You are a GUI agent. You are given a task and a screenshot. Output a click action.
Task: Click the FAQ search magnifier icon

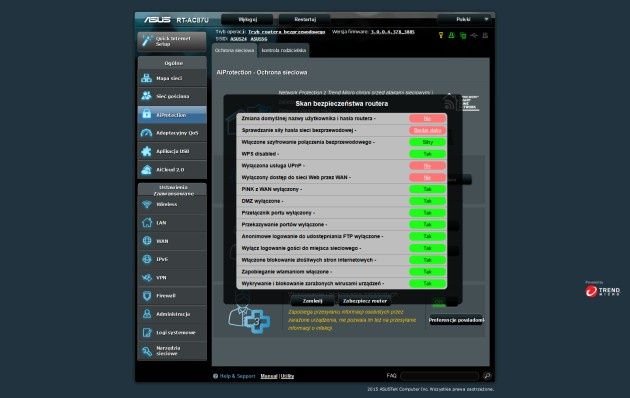tap(487, 376)
